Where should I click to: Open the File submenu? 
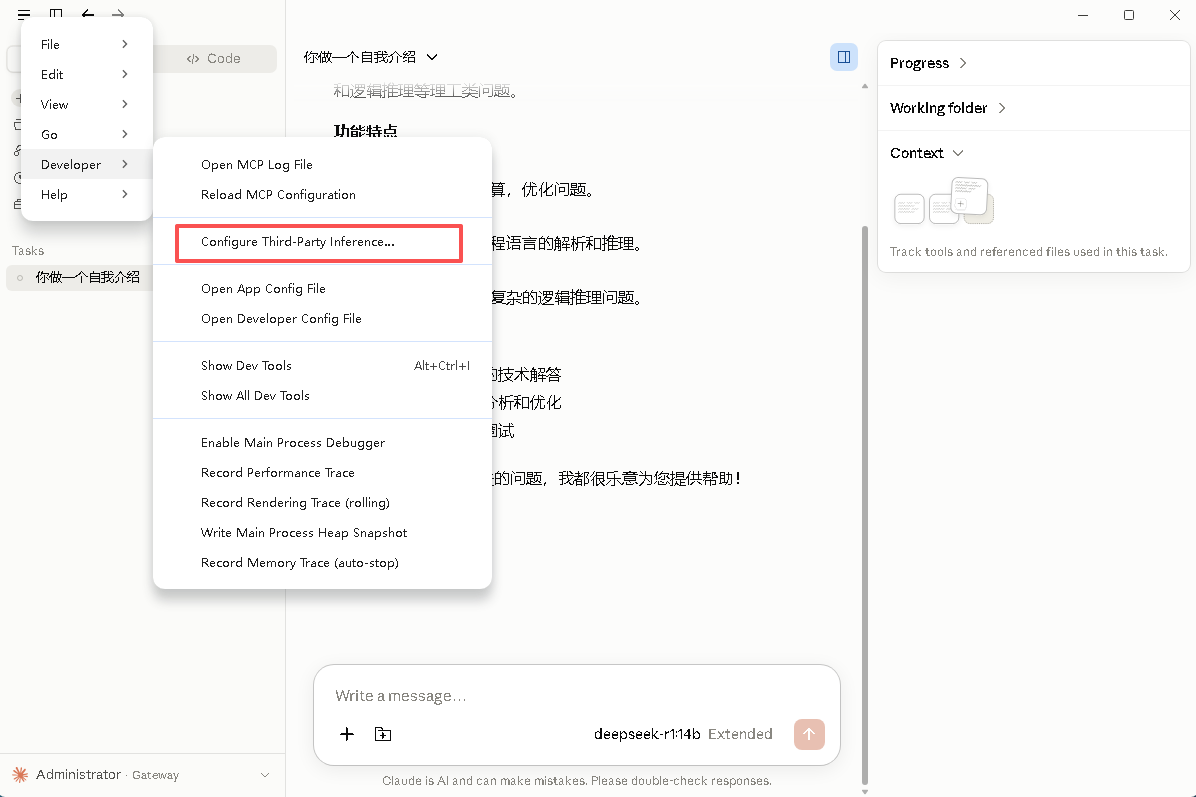[85, 44]
